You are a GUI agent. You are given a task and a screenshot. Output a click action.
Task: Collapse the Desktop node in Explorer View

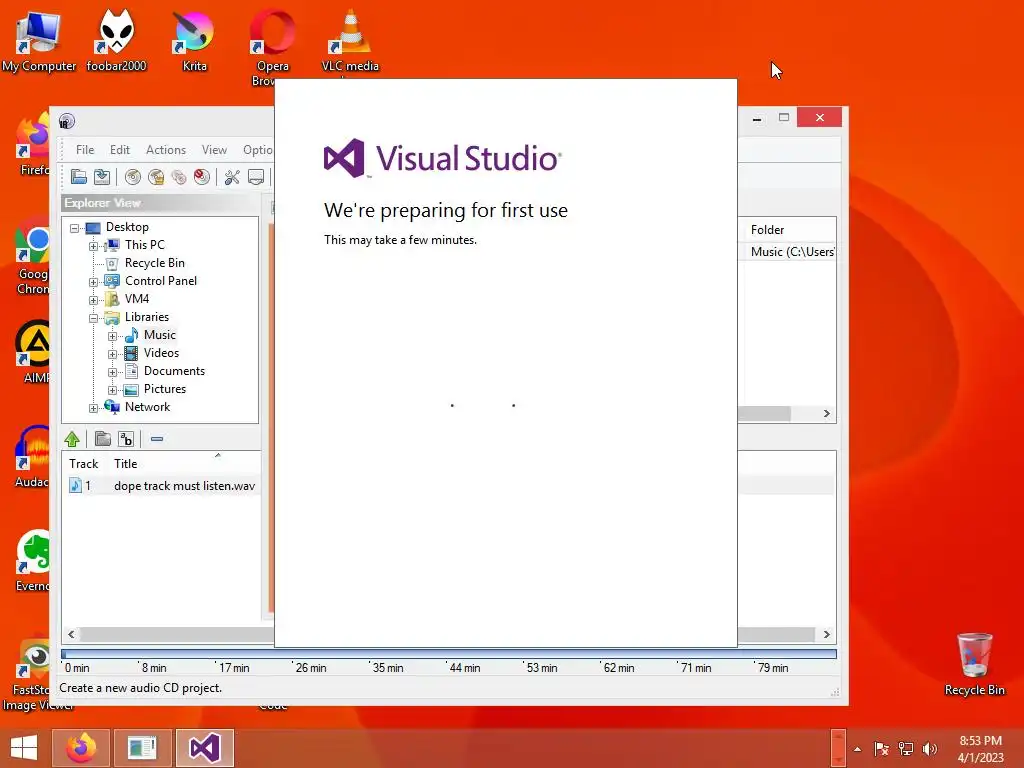(x=74, y=228)
